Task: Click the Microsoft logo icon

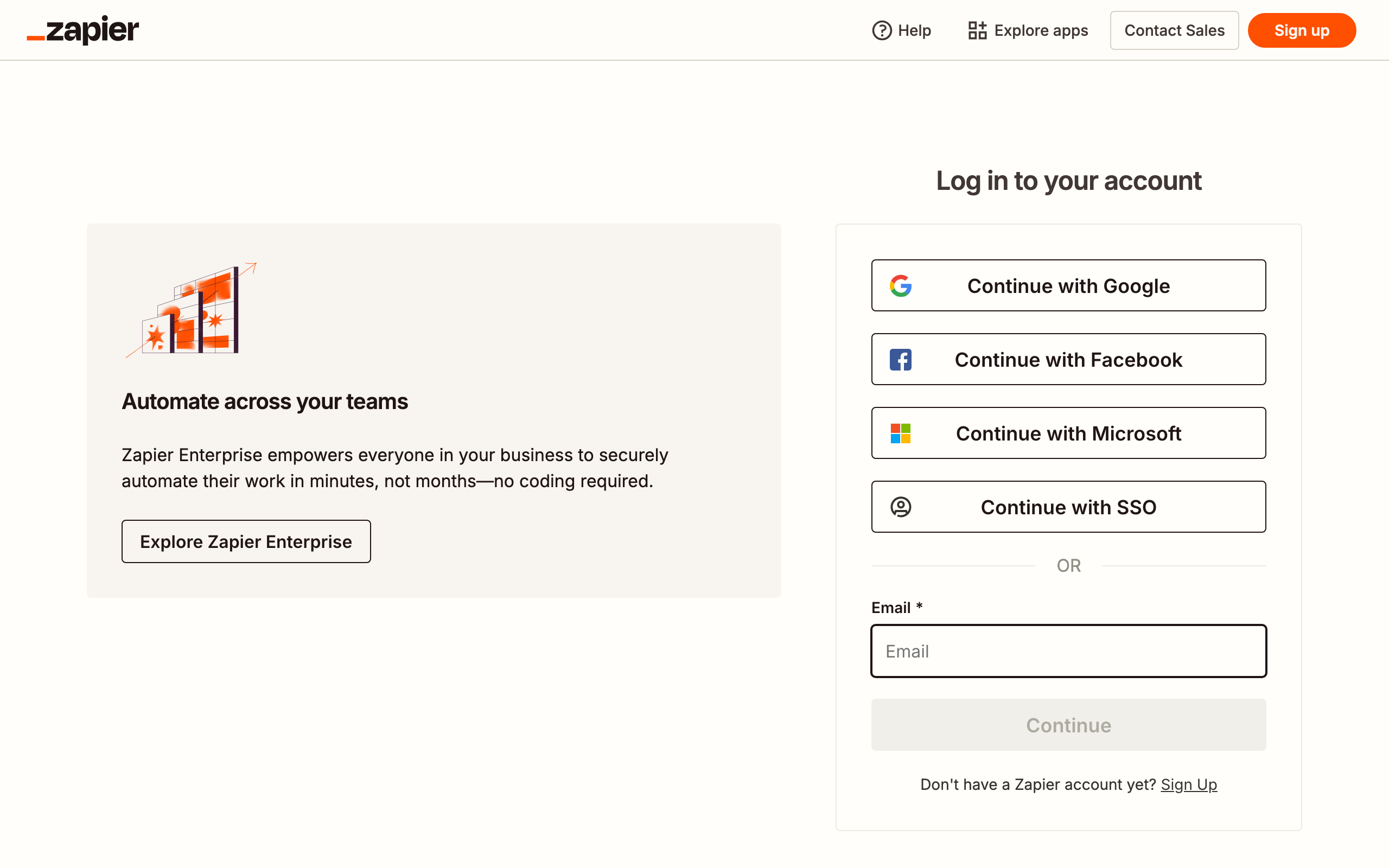Action: click(901, 433)
